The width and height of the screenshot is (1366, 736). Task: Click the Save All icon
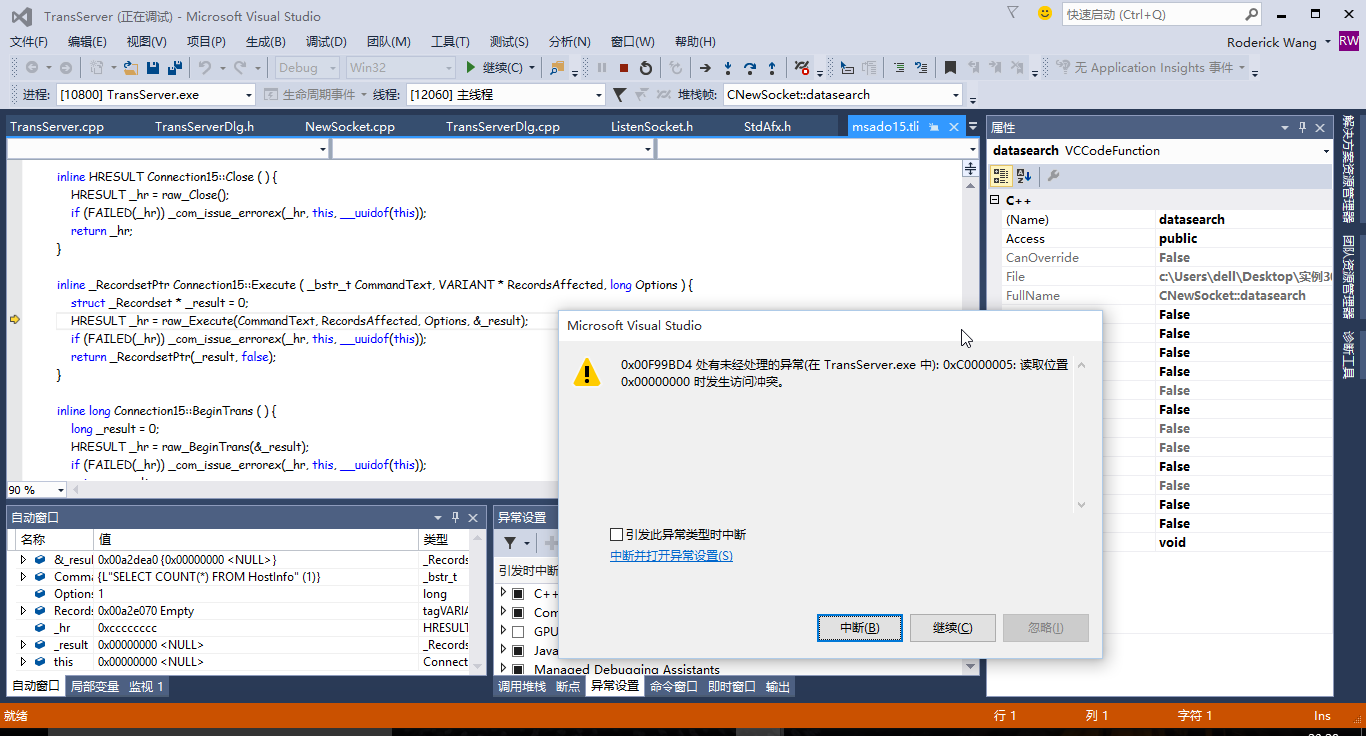pos(175,68)
